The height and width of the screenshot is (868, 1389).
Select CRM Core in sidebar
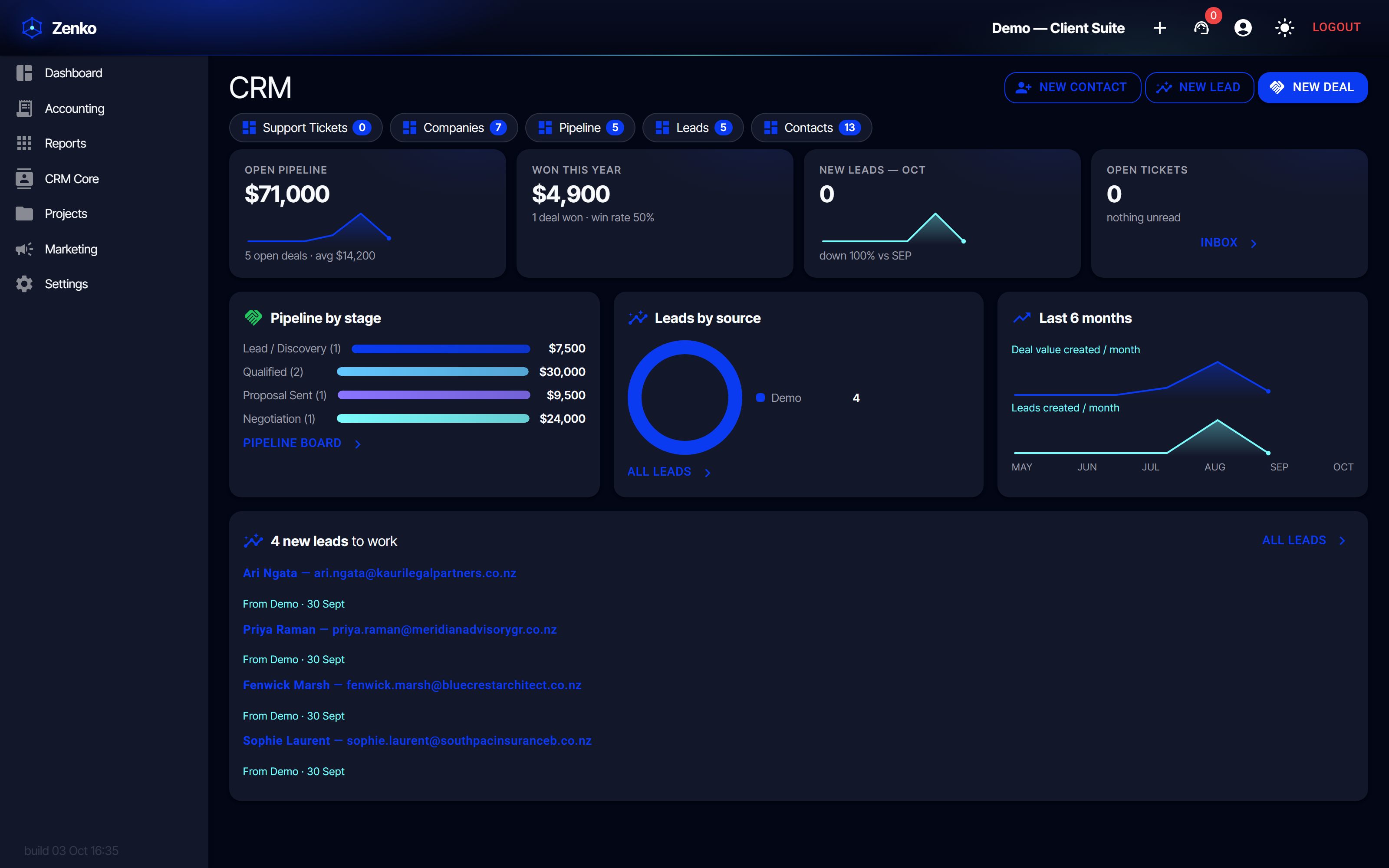(x=104, y=178)
